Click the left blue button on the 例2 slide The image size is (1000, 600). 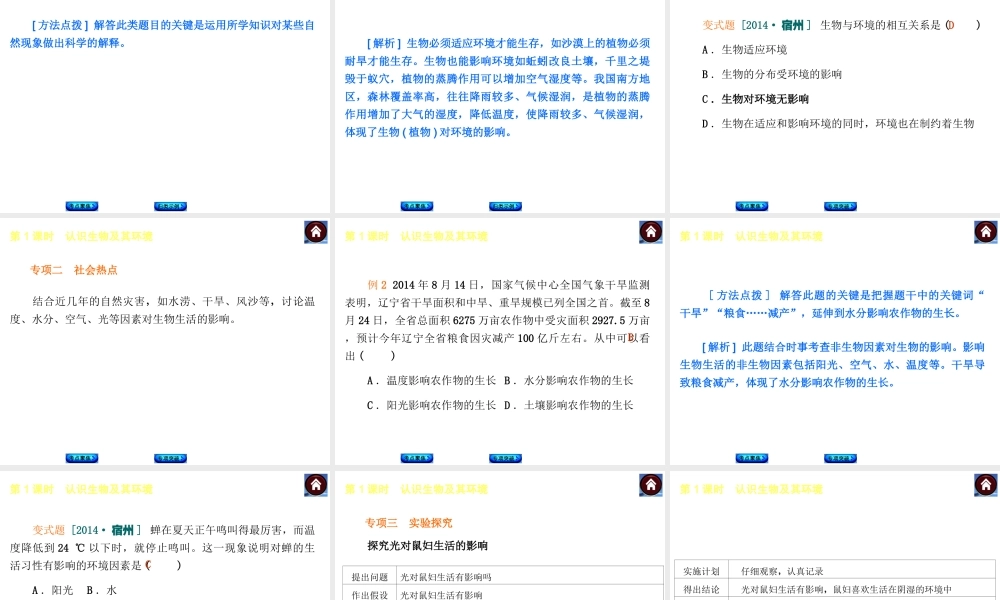coord(416,458)
